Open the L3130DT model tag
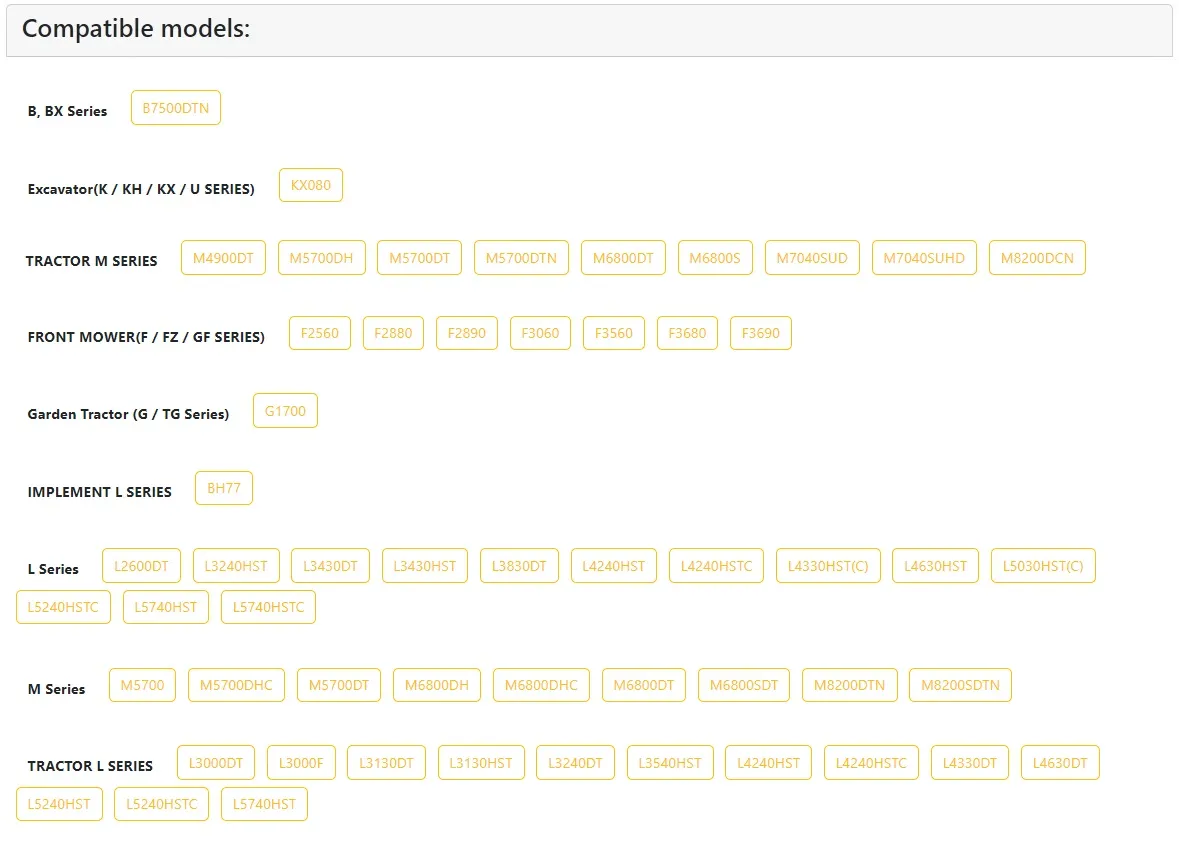Screen dimensions: 1179x854 (386, 763)
